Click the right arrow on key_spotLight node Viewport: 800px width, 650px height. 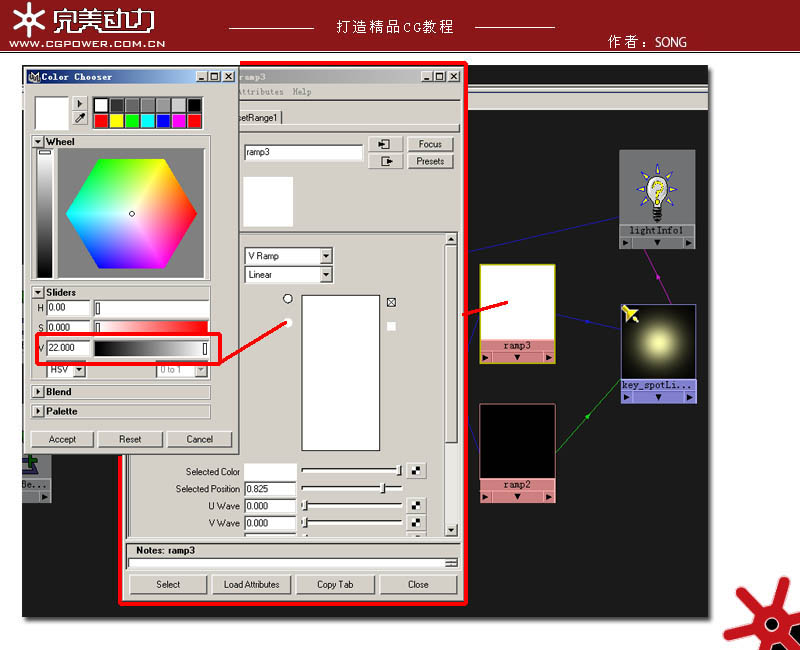point(689,397)
